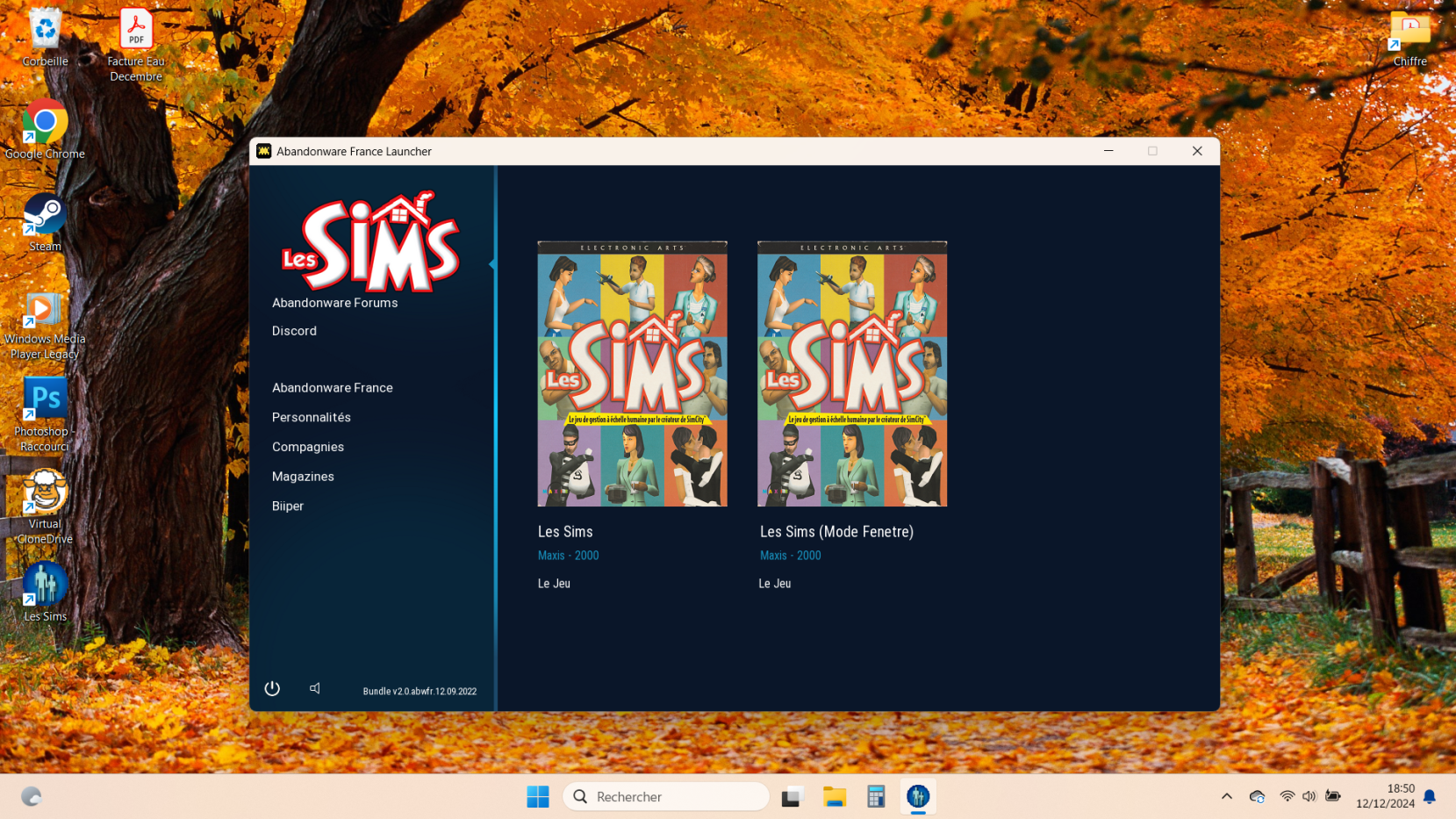Select Abandonware France menu item
The image size is (1456, 819).
point(332,388)
